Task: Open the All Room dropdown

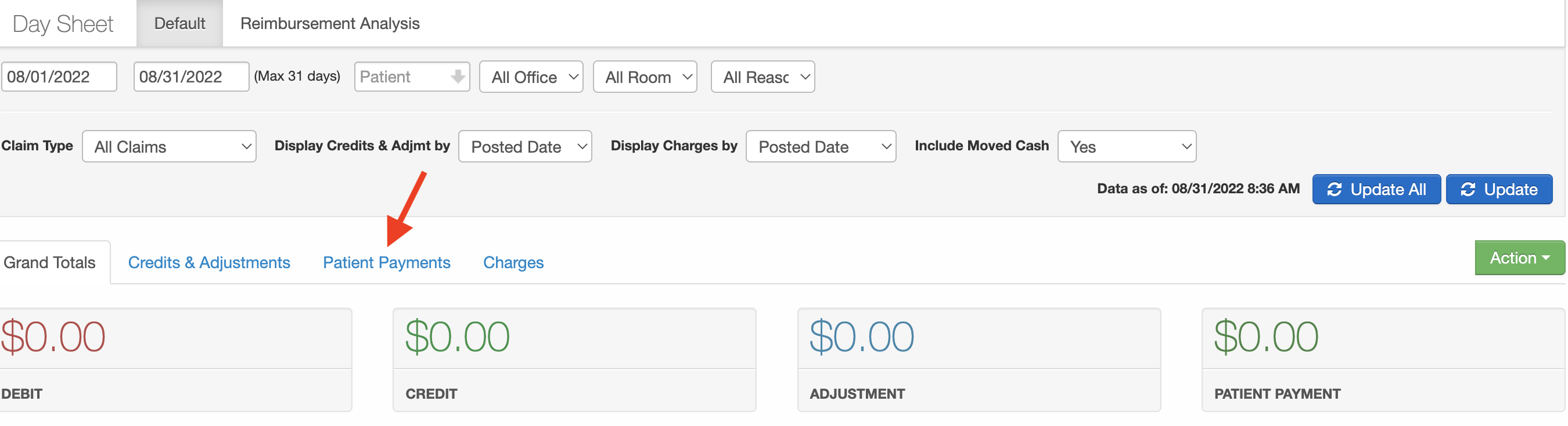Action: point(645,77)
